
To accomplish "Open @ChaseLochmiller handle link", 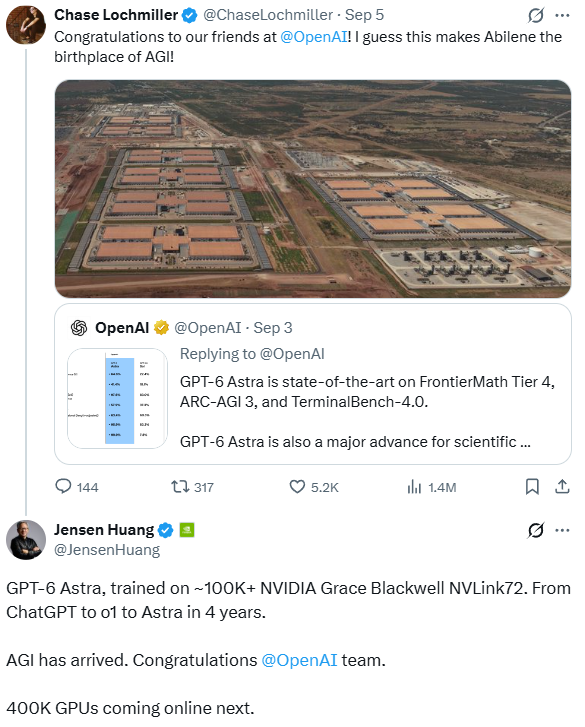I will click(x=268, y=15).
